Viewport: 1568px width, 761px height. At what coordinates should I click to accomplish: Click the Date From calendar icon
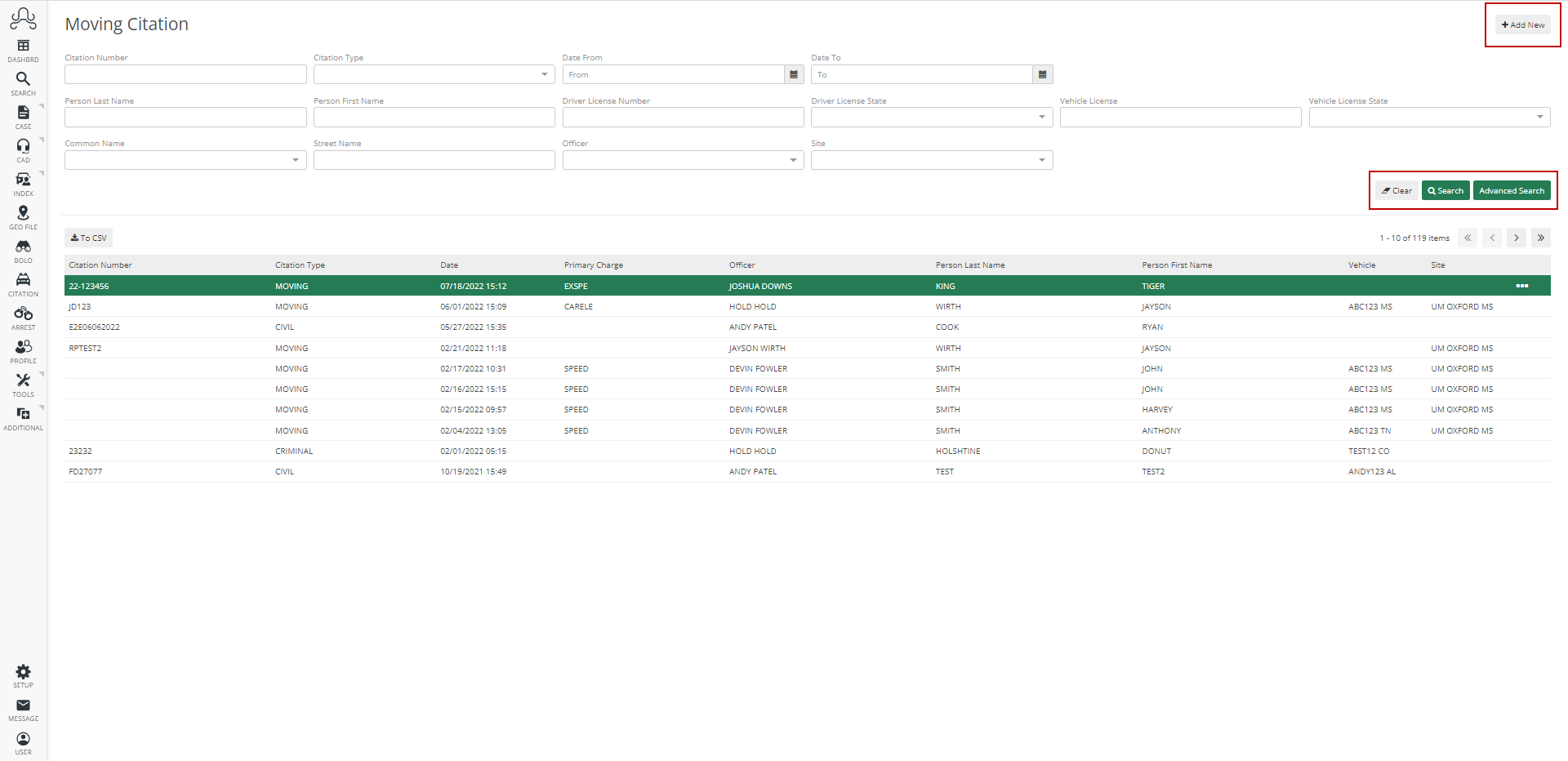coord(793,73)
